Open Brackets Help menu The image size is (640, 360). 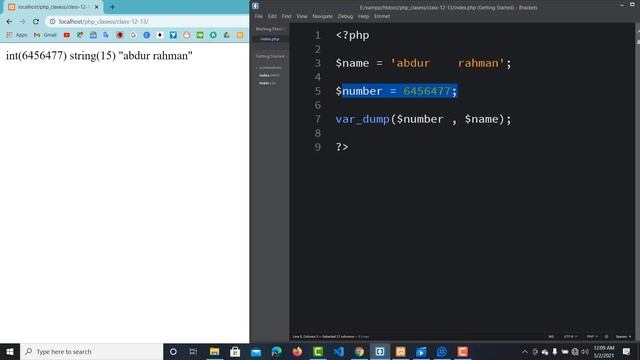363,16
